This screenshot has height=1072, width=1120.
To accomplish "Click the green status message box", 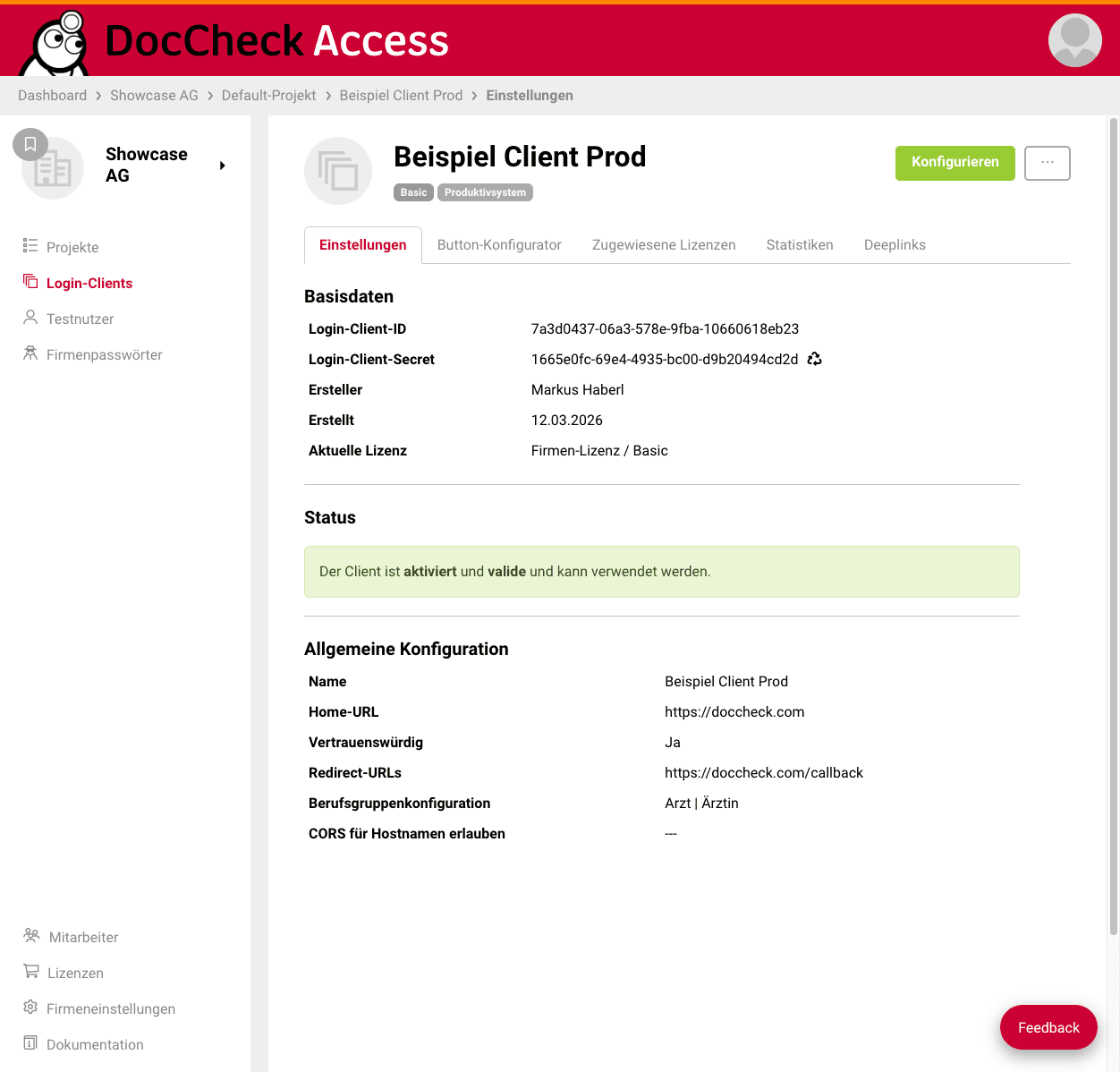I will (662, 572).
